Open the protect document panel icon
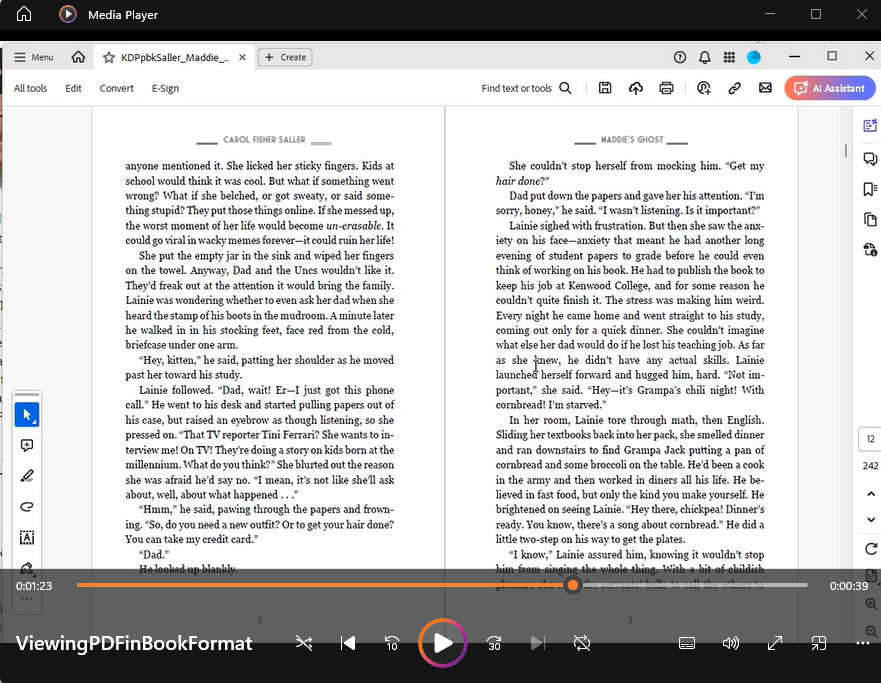The width and height of the screenshot is (881, 683). (870, 249)
